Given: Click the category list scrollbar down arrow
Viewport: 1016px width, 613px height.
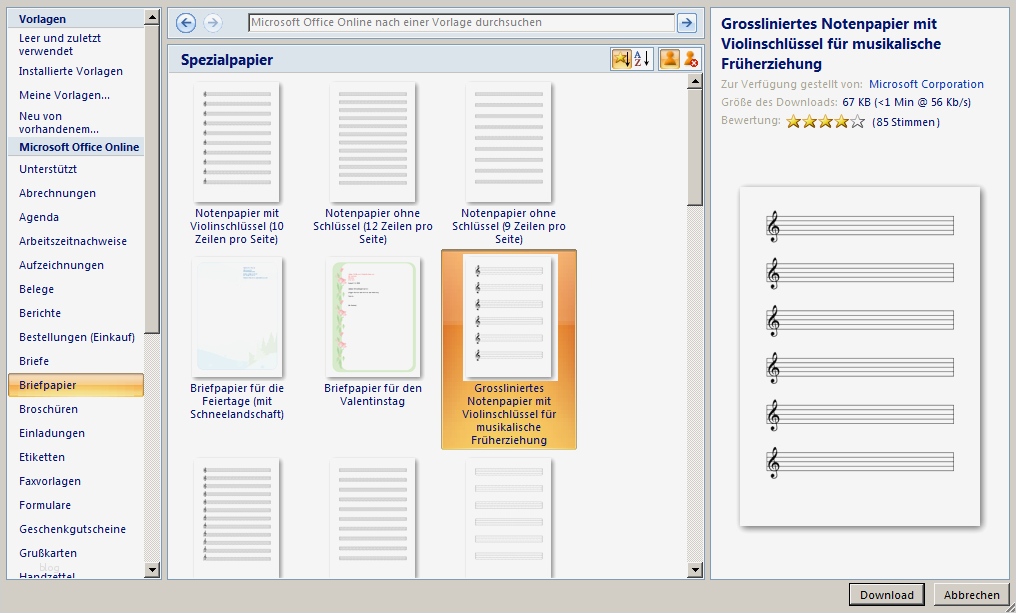Looking at the screenshot, I should point(152,570).
